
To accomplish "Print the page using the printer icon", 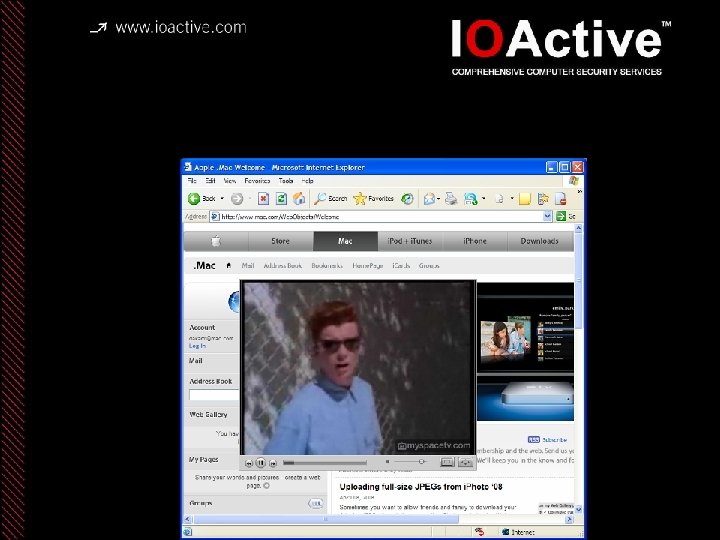I will [451, 199].
